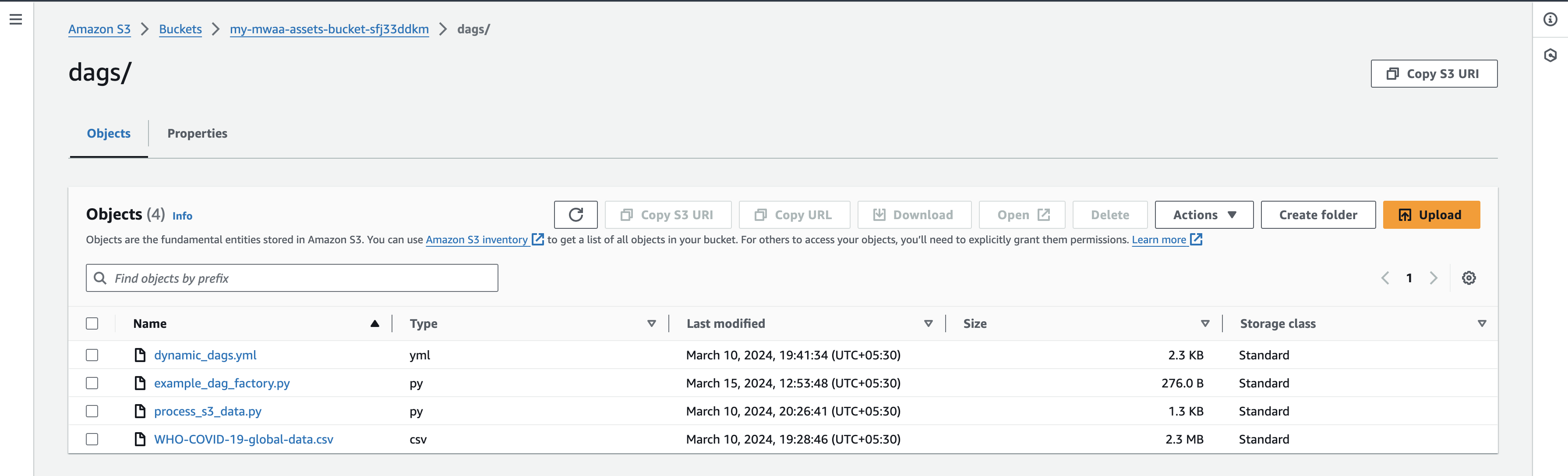Click the Find objects by prefix field
Image resolution: width=1568 pixels, height=476 pixels.
pyautogui.click(x=292, y=278)
